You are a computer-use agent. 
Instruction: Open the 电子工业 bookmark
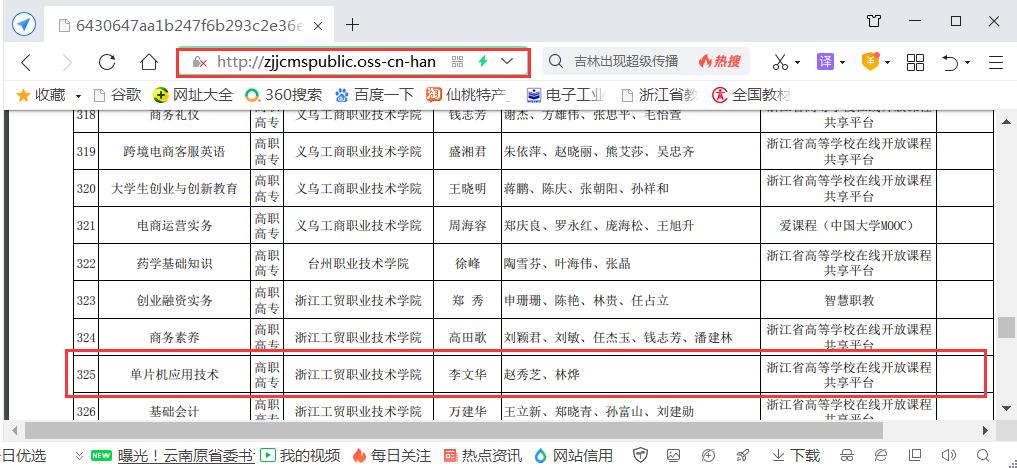pos(566,95)
